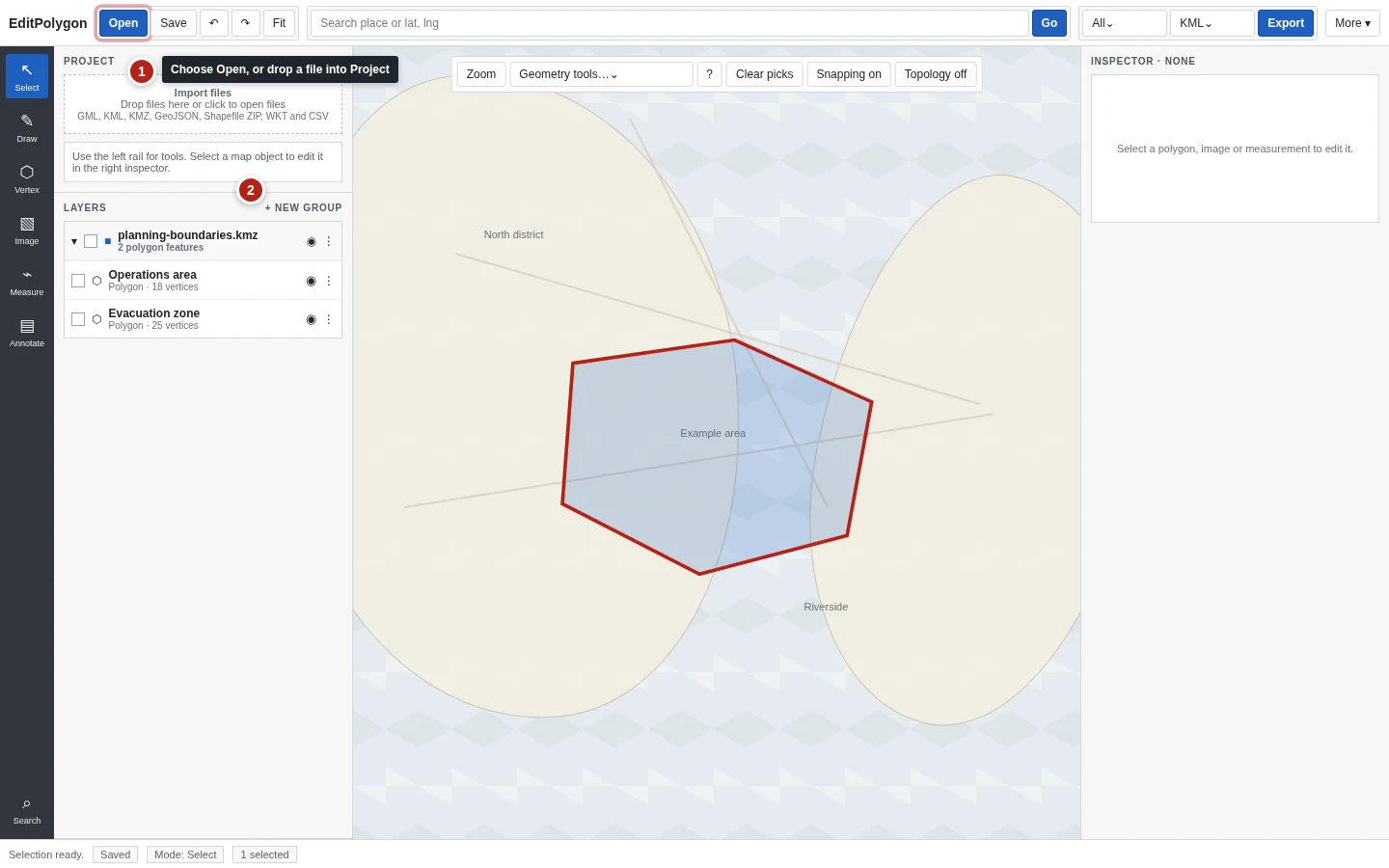Click Go to search place

pyautogui.click(x=1049, y=23)
